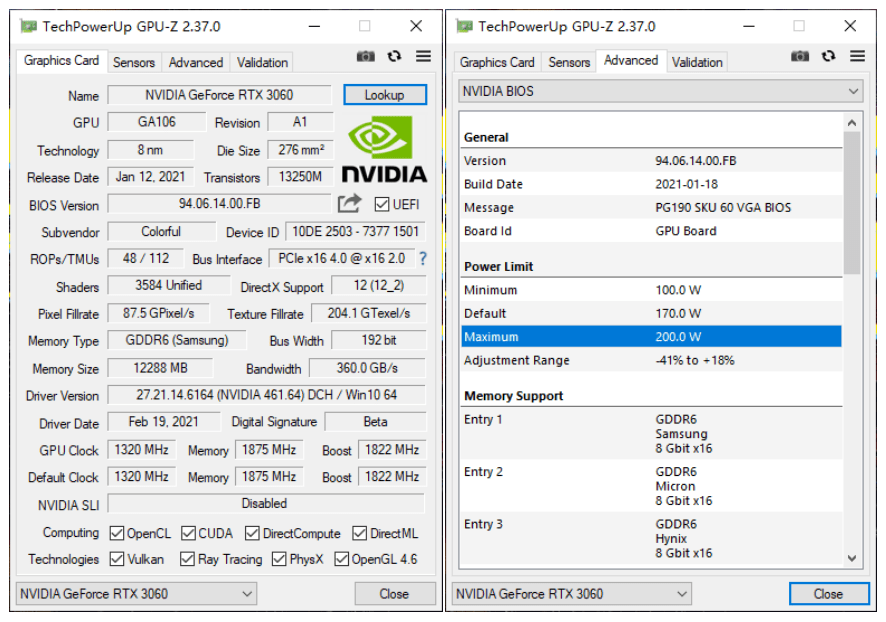Click the scrollbar thumb in Advanced list
Image resolution: width=886 pixels, height=622 pixels.
click(852, 203)
